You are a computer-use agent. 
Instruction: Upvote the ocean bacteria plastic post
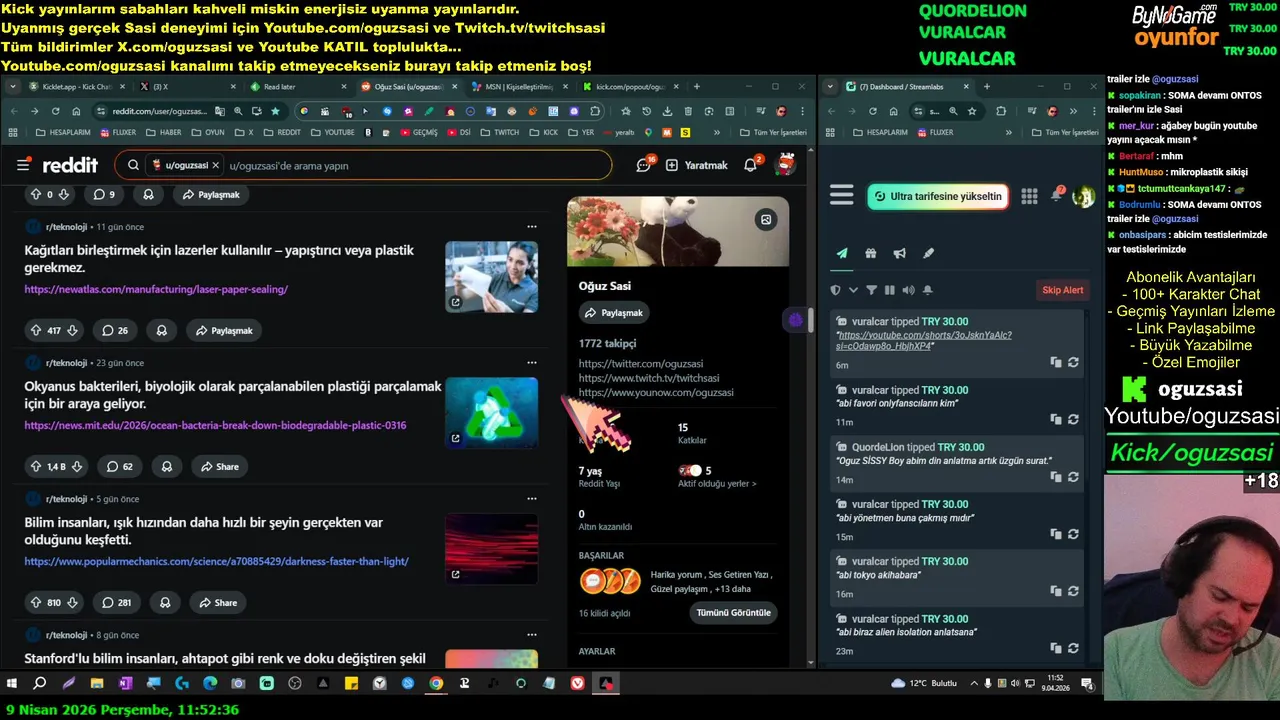[36, 466]
